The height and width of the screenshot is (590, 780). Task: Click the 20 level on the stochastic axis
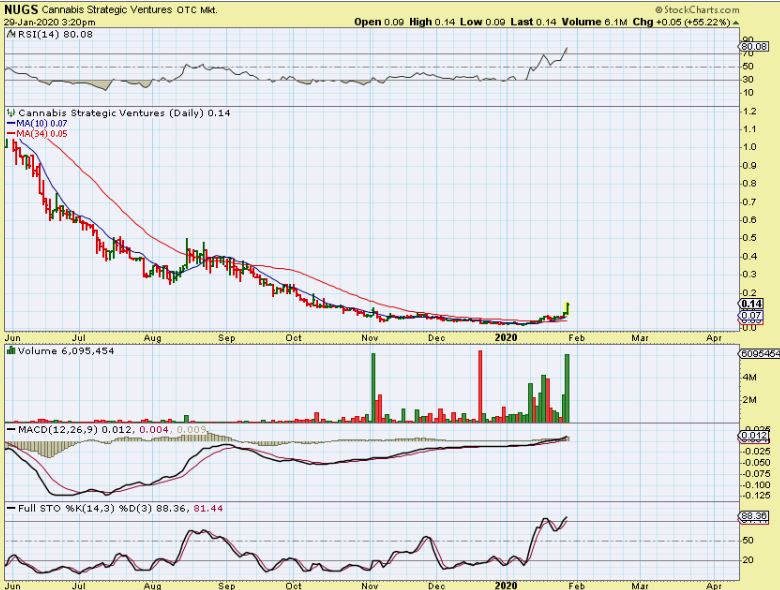[x=748, y=560]
